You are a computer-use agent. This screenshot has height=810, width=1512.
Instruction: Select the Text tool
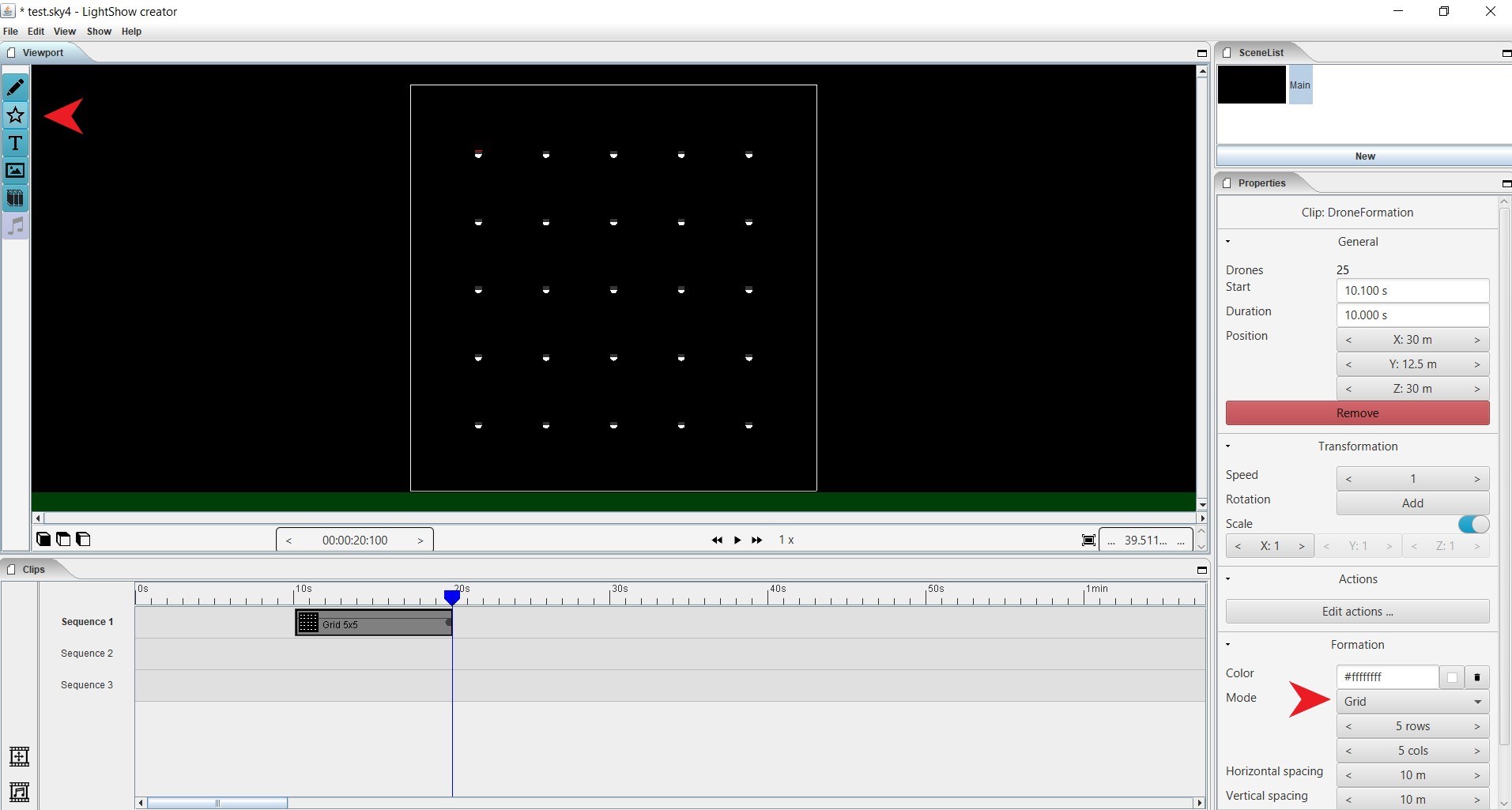click(16, 143)
